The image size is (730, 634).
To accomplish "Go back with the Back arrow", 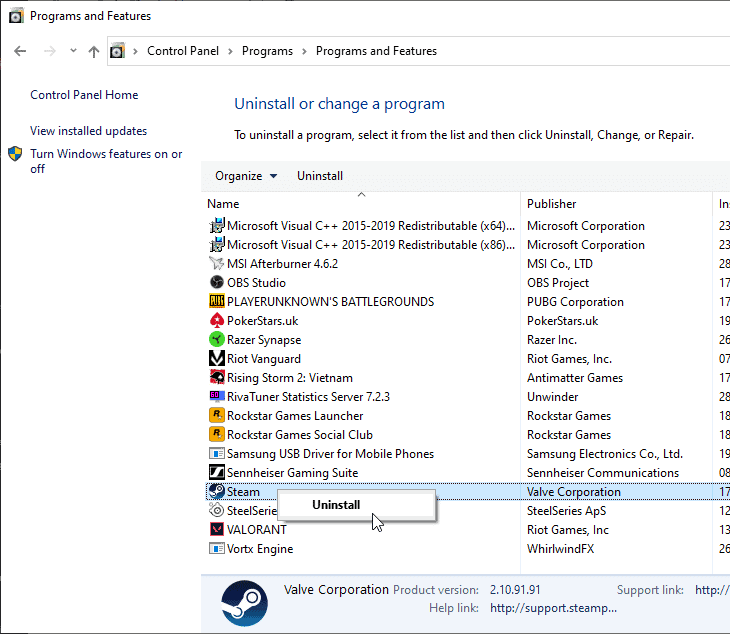I will pos(20,51).
